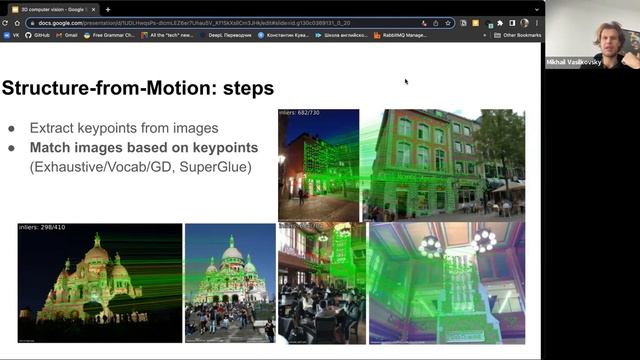Open the Chrome three-dot menu
Viewport: 640px width, 360px height.
[537, 23]
